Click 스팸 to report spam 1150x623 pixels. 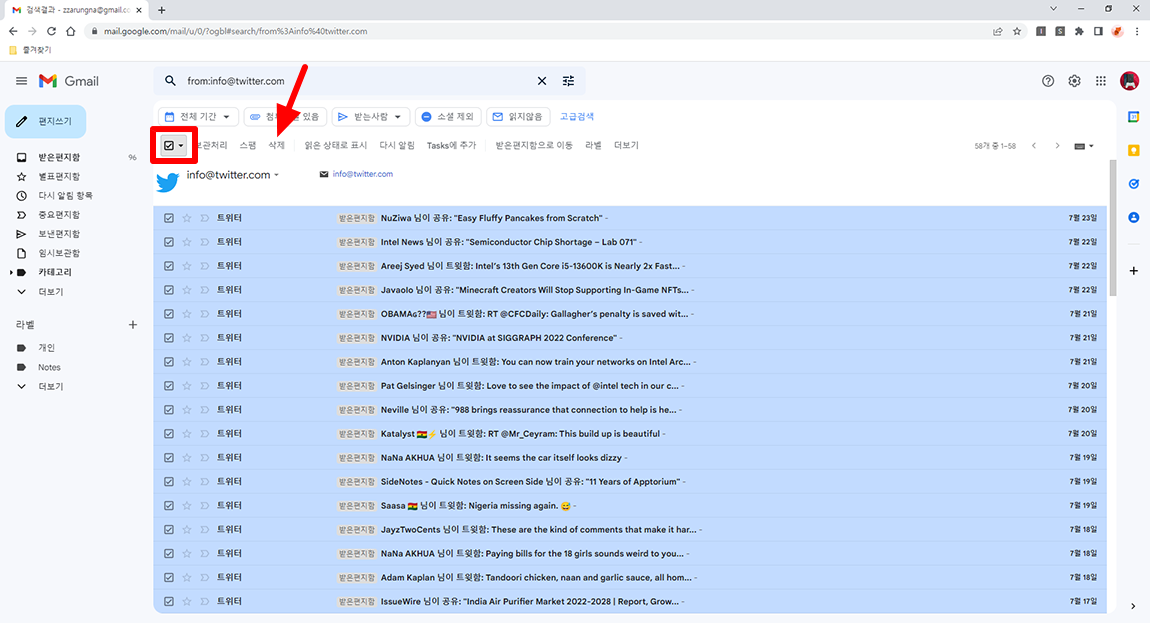[248, 145]
